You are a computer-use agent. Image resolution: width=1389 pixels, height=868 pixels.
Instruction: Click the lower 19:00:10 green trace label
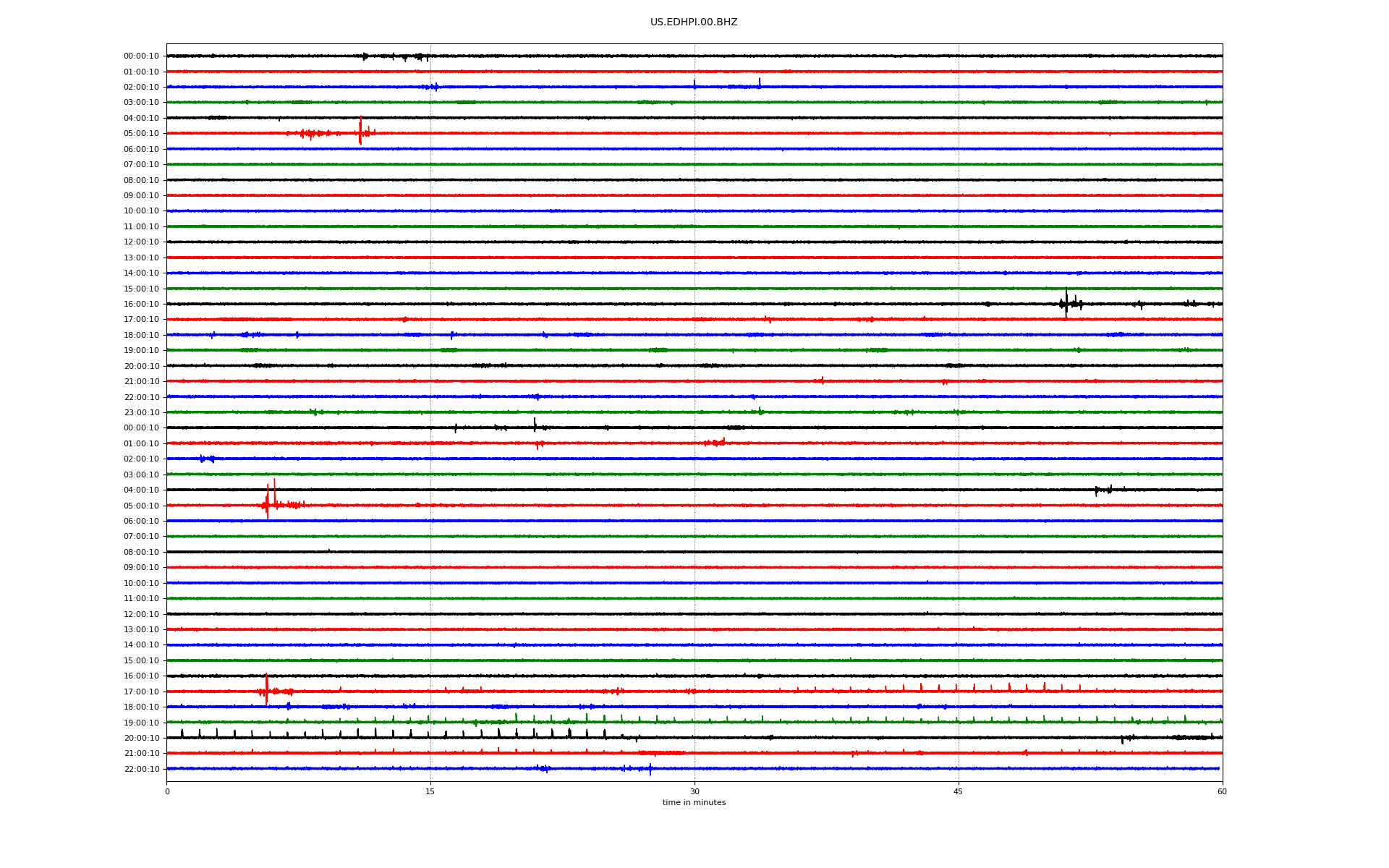pyautogui.click(x=141, y=723)
